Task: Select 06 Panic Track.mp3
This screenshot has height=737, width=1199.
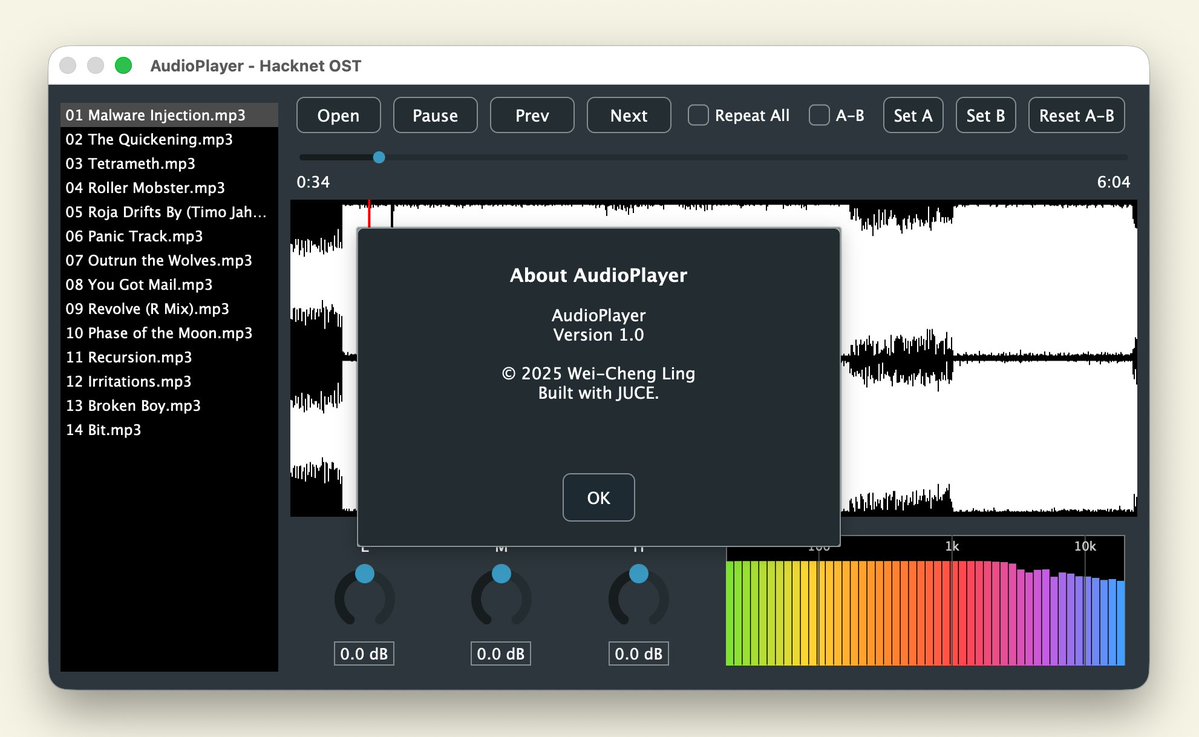Action: coord(169,236)
